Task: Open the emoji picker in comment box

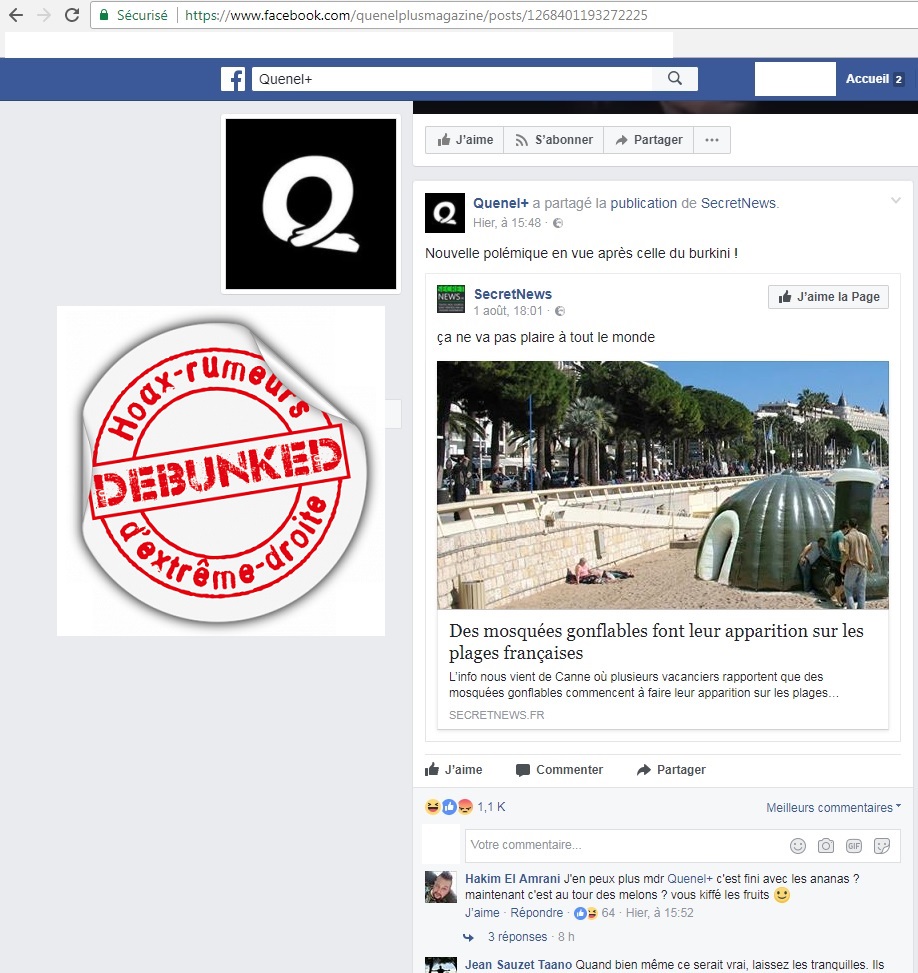Action: (x=798, y=846)
